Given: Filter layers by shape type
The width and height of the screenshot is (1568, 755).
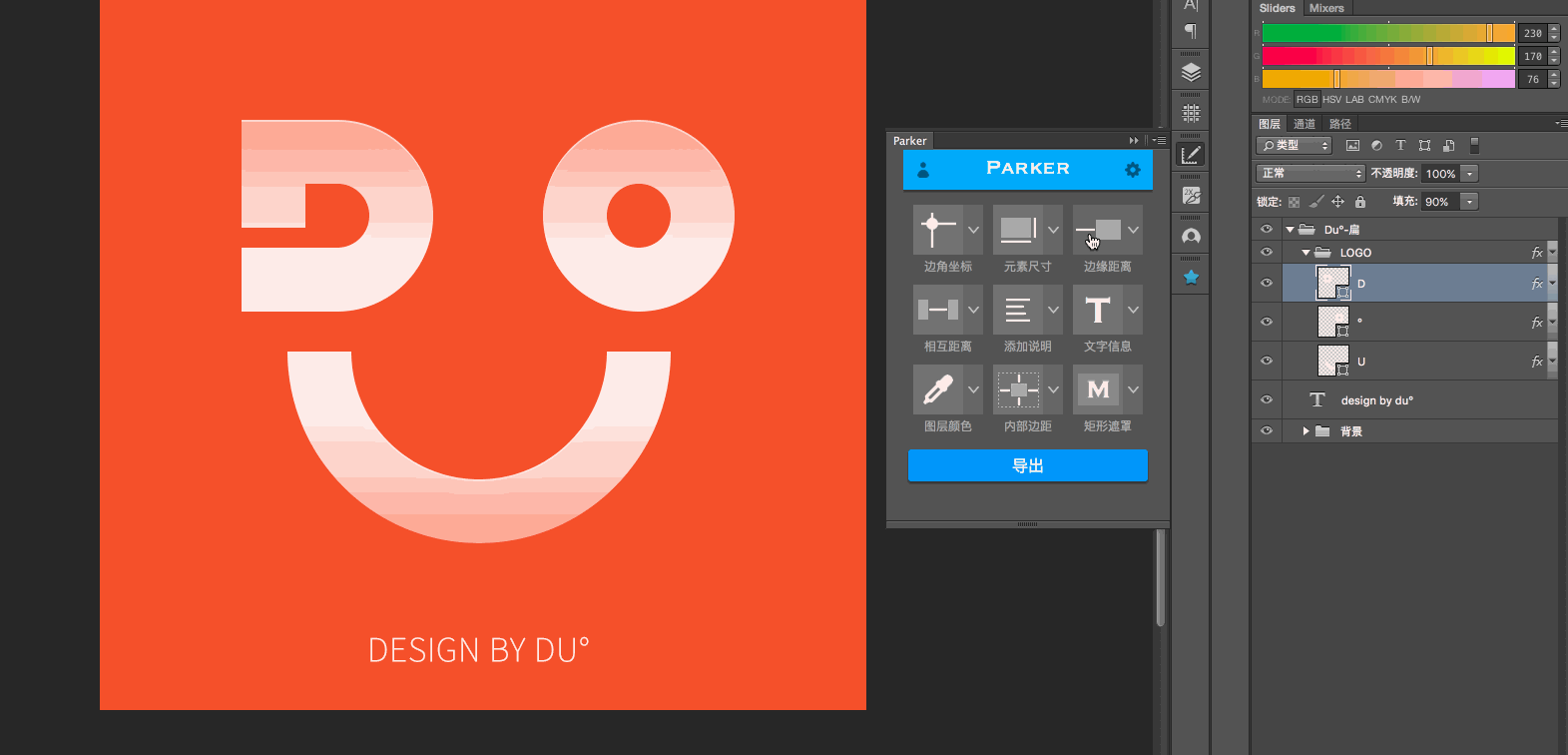Looking at the screenshot, I should [1424, 146].
